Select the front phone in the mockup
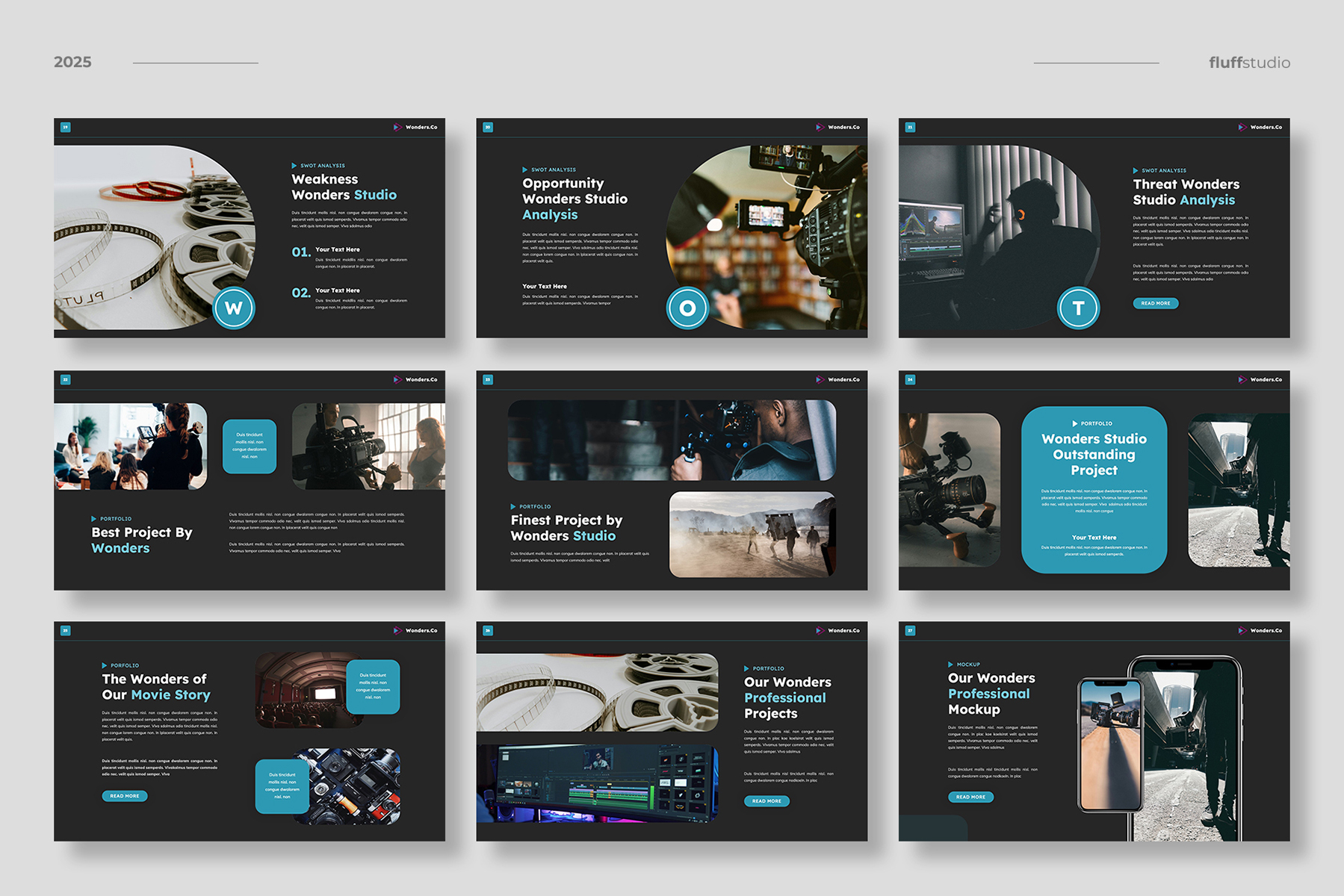This screenshot has height=896, width=1344. (1111, 744)
